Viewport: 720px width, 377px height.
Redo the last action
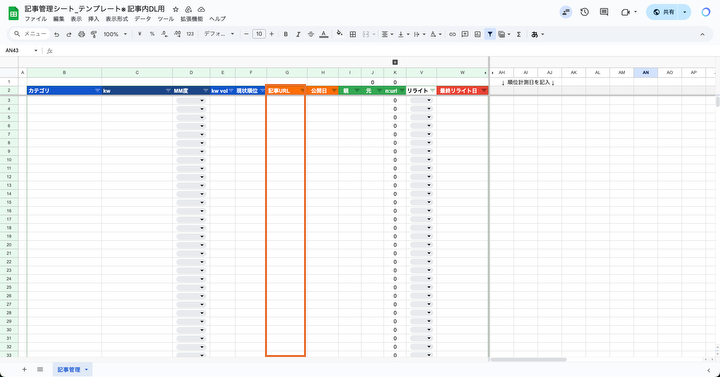tap(69, 34)
